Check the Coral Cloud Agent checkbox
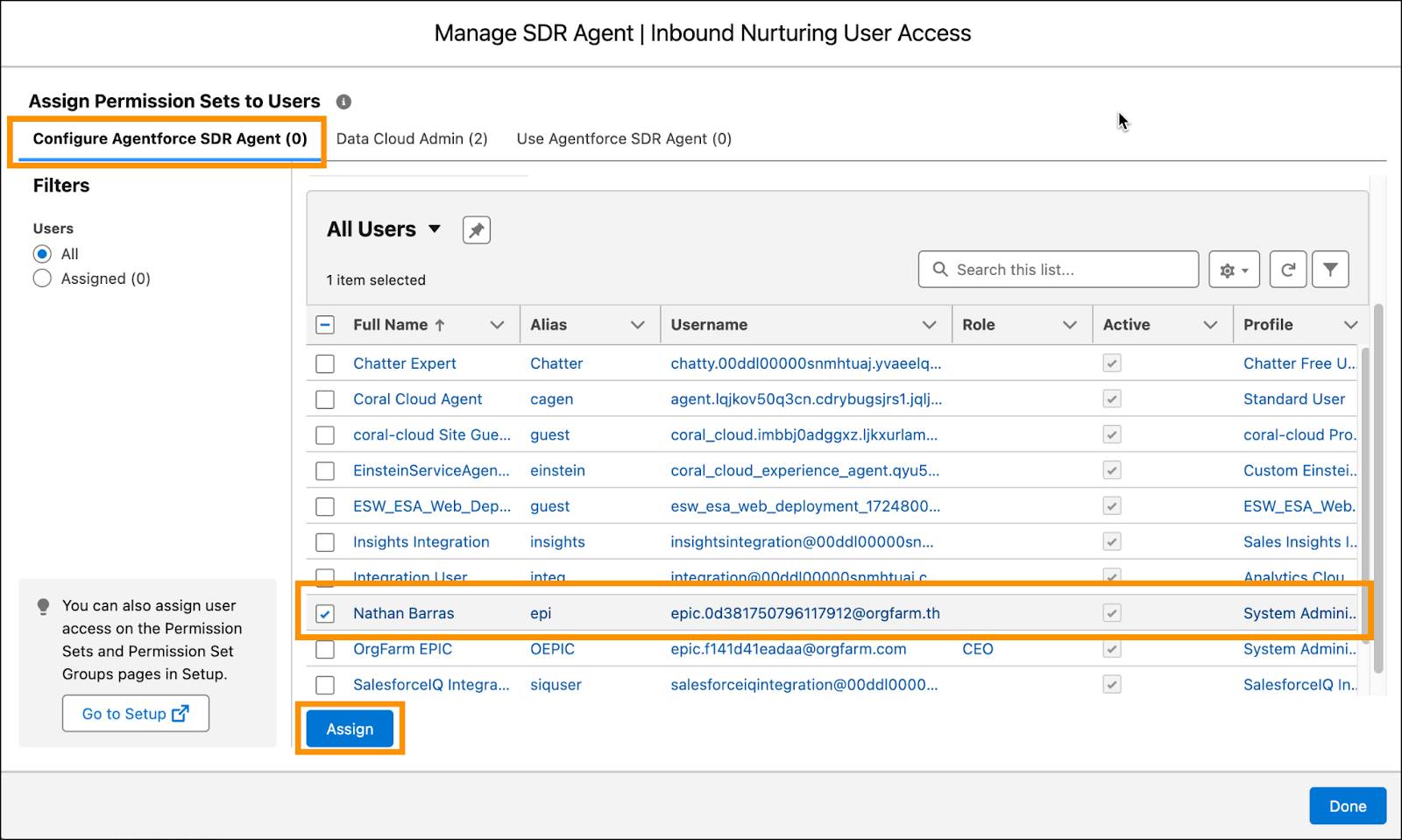 coord(325,399)
